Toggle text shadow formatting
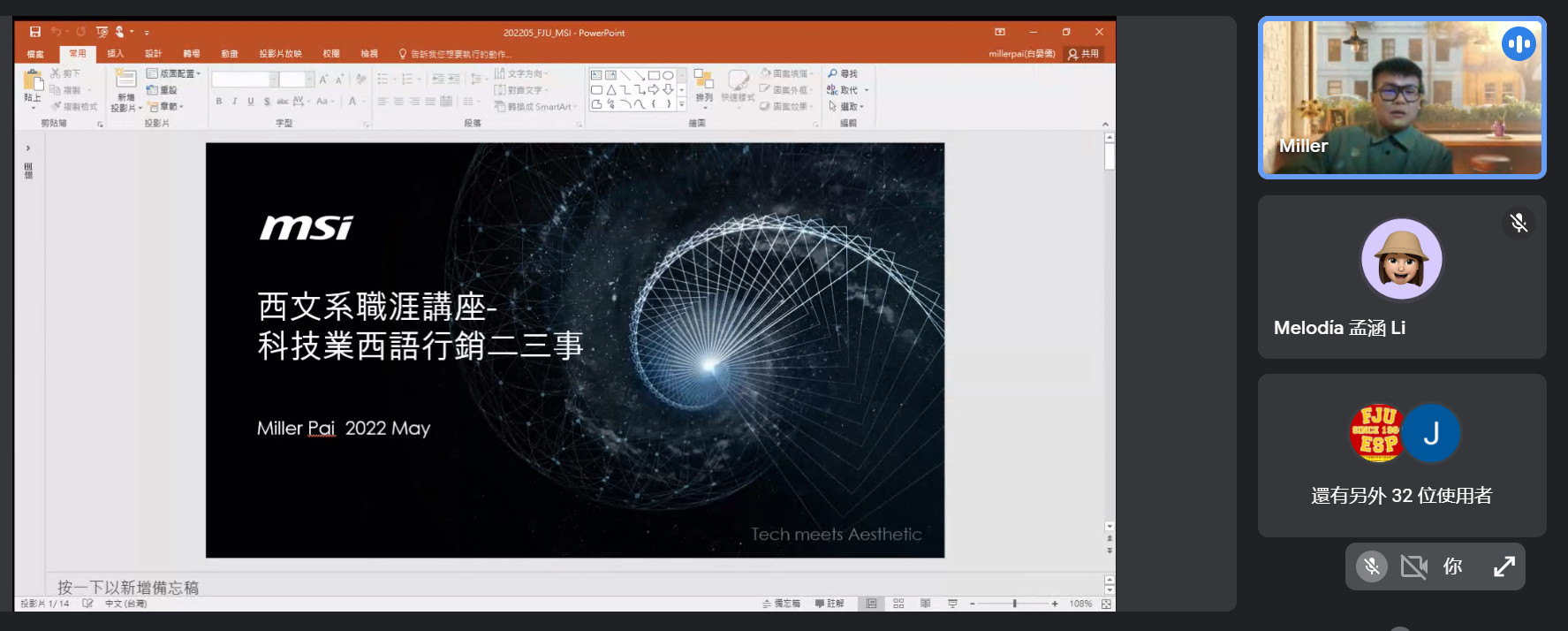 tap(267, 102)
